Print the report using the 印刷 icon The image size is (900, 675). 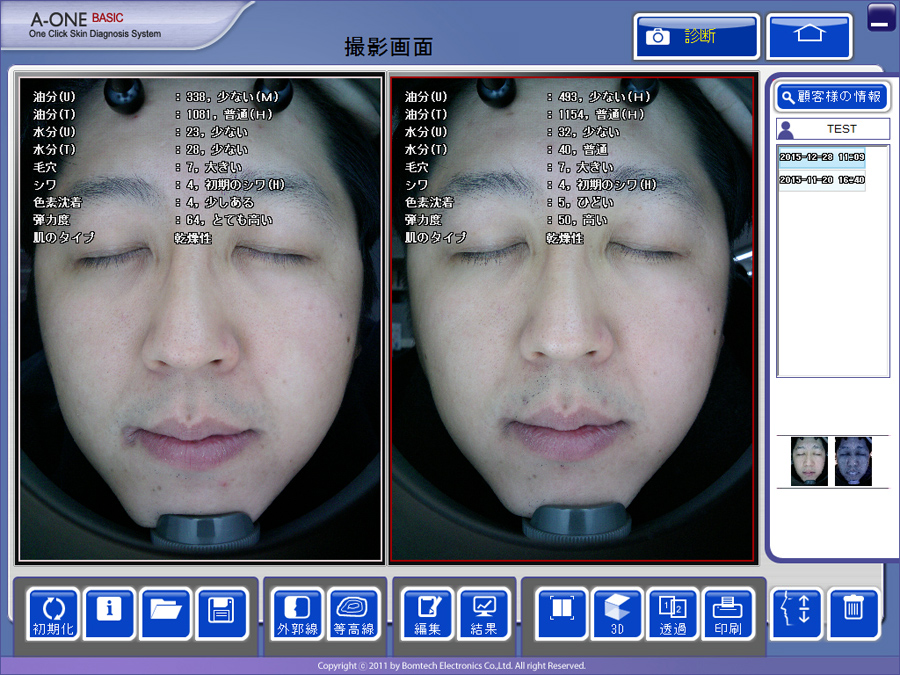(x=730, y=613)
